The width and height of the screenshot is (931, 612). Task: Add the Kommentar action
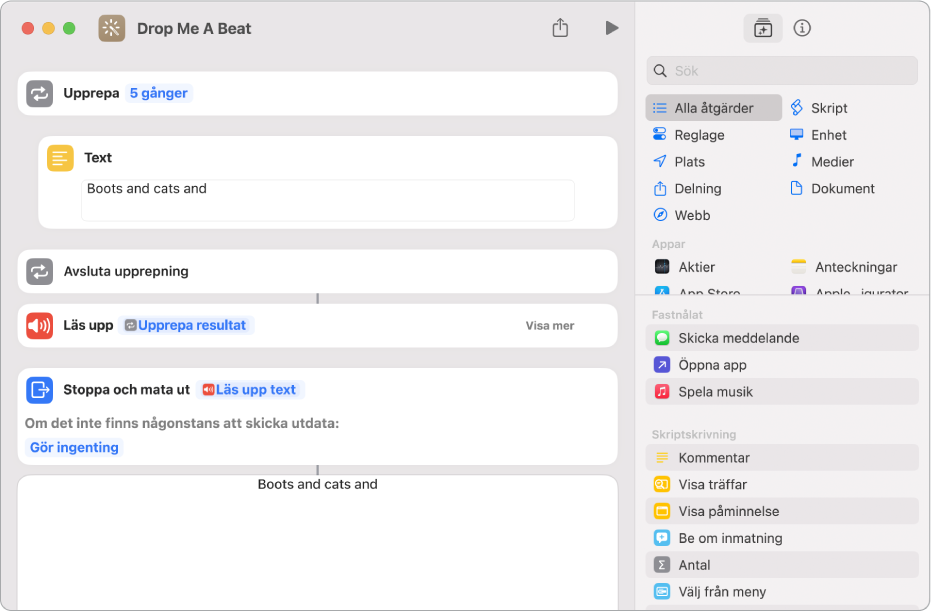pos(782,458)
